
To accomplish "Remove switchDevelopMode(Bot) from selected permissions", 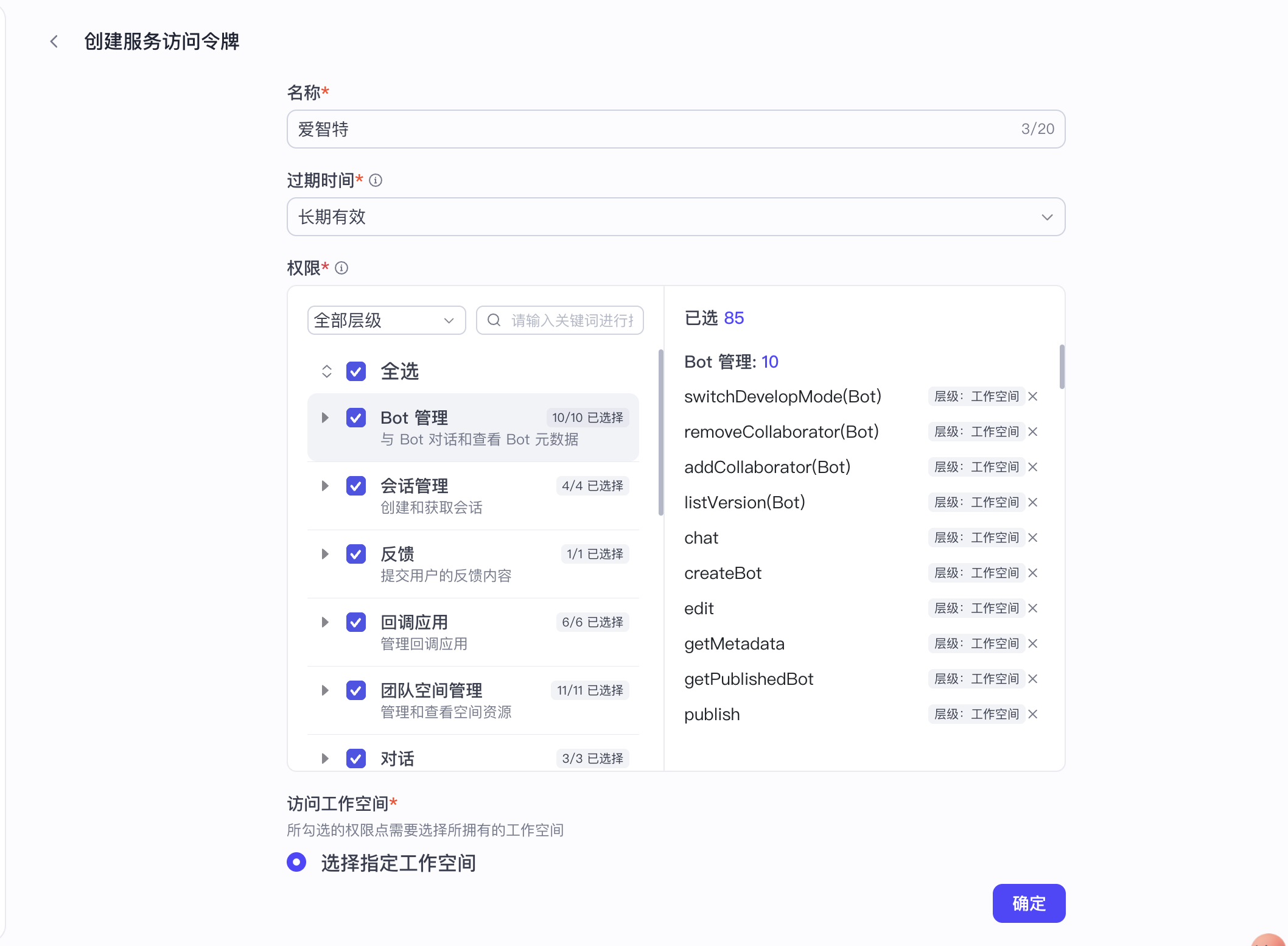I will click(x=1033, y=396).
